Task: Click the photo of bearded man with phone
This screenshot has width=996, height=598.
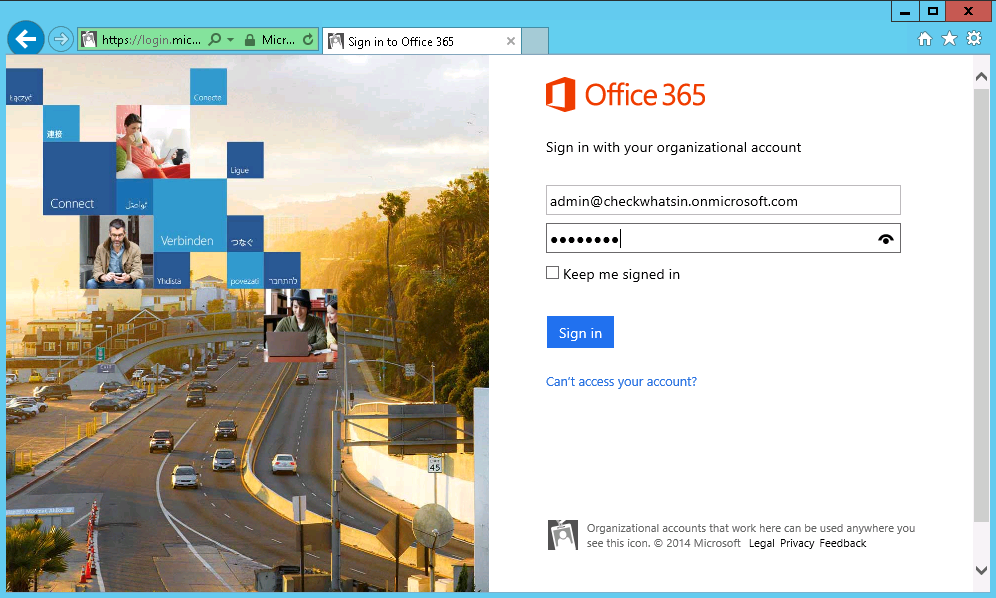Action: [x=116, y=252]
